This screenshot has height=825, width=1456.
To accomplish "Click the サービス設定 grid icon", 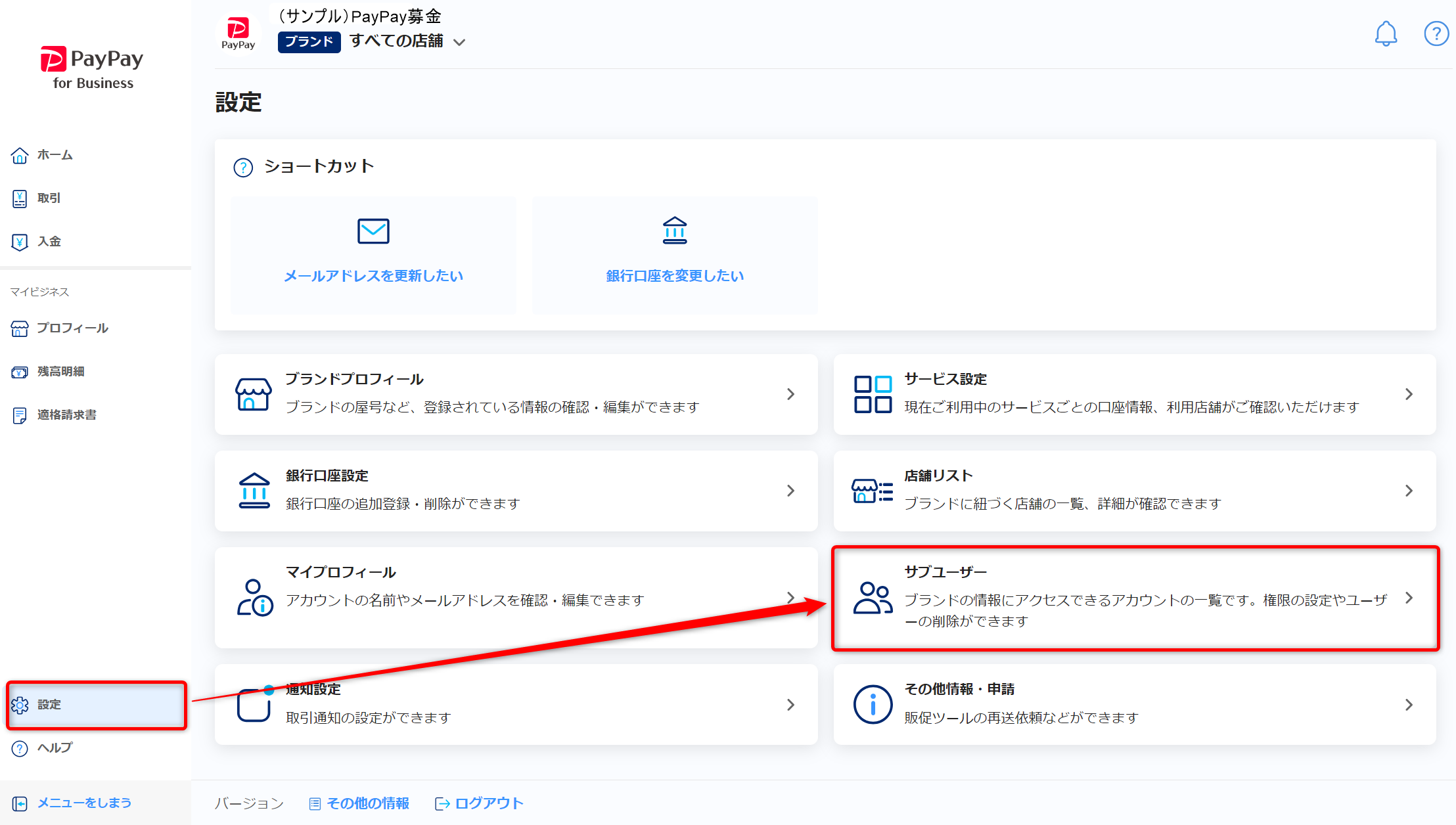I will pos(873,394).
